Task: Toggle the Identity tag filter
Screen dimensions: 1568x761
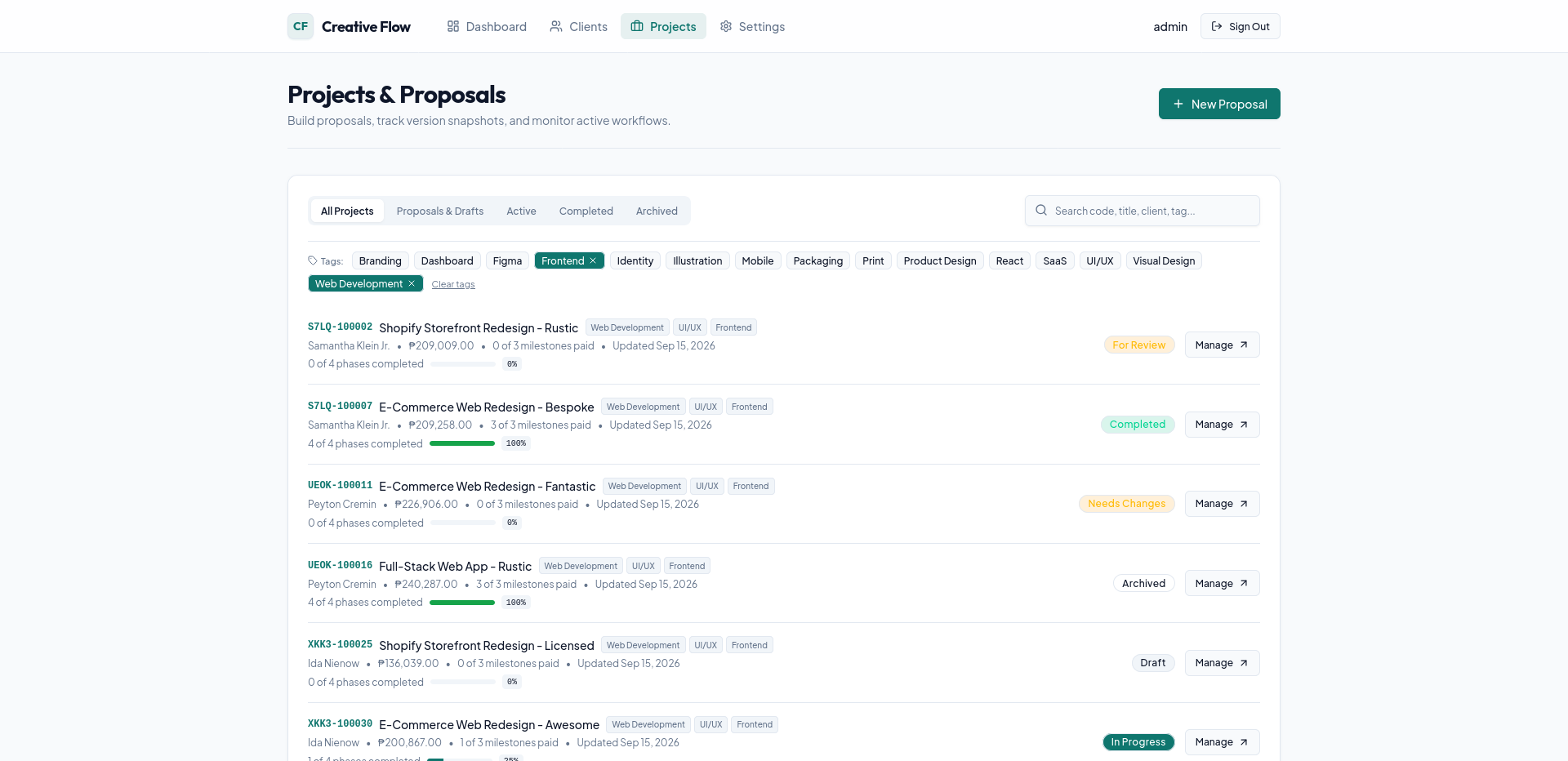Action: tap(635, 260)
